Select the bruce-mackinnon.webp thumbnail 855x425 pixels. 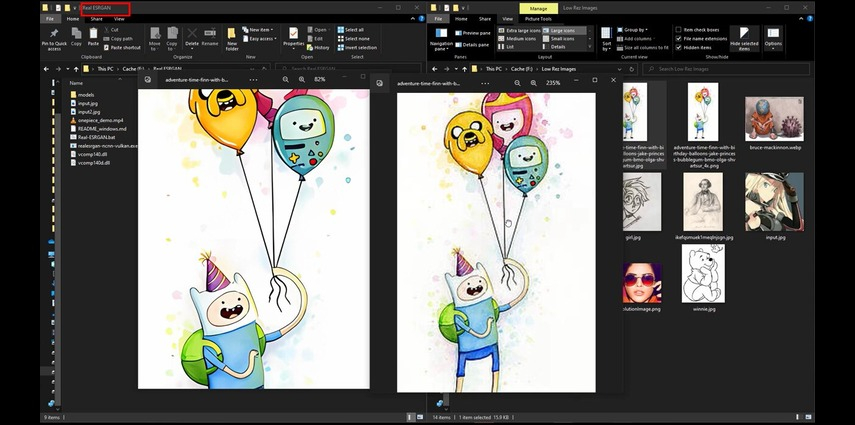tap(774, 119)
